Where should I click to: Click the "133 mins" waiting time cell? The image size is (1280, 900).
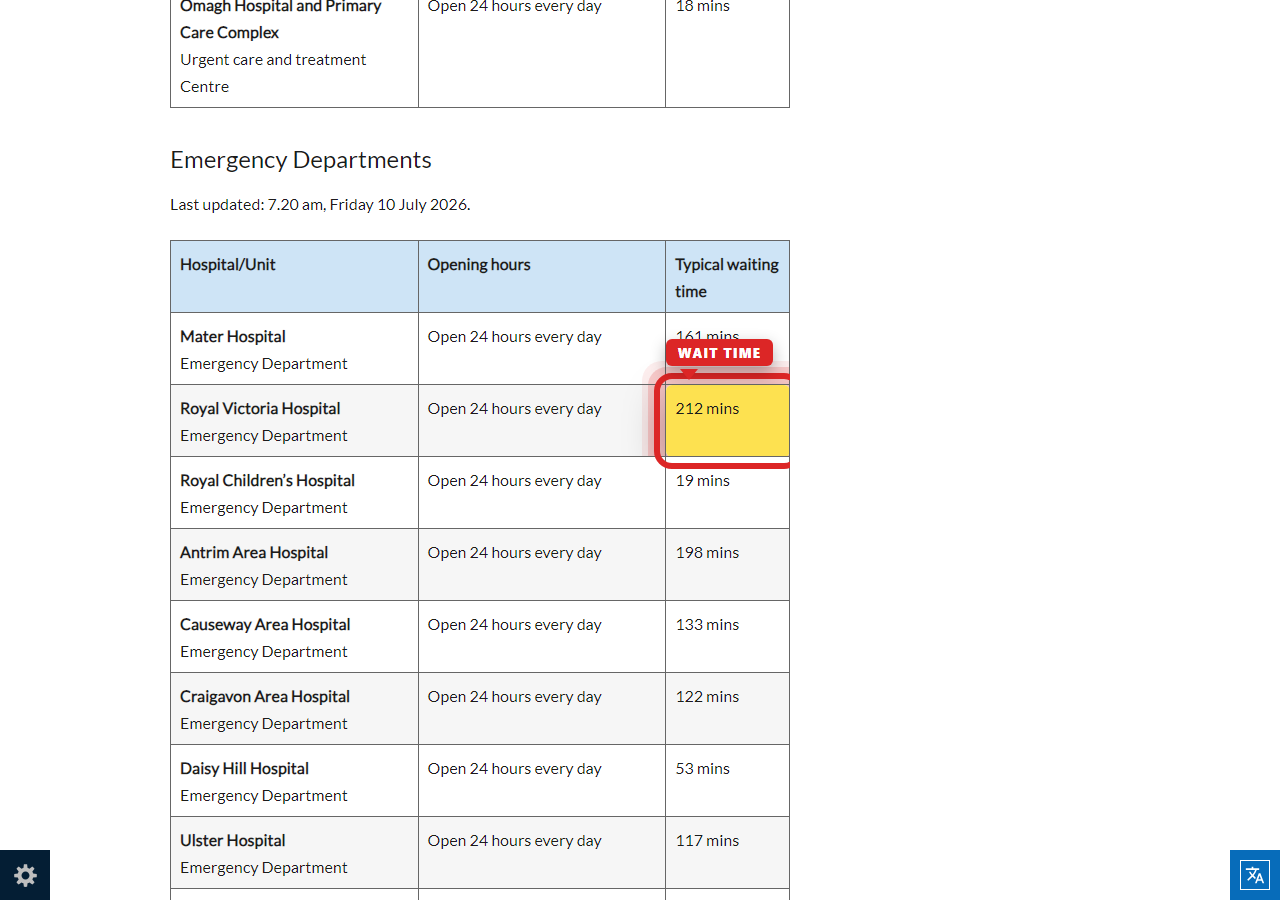727,637
